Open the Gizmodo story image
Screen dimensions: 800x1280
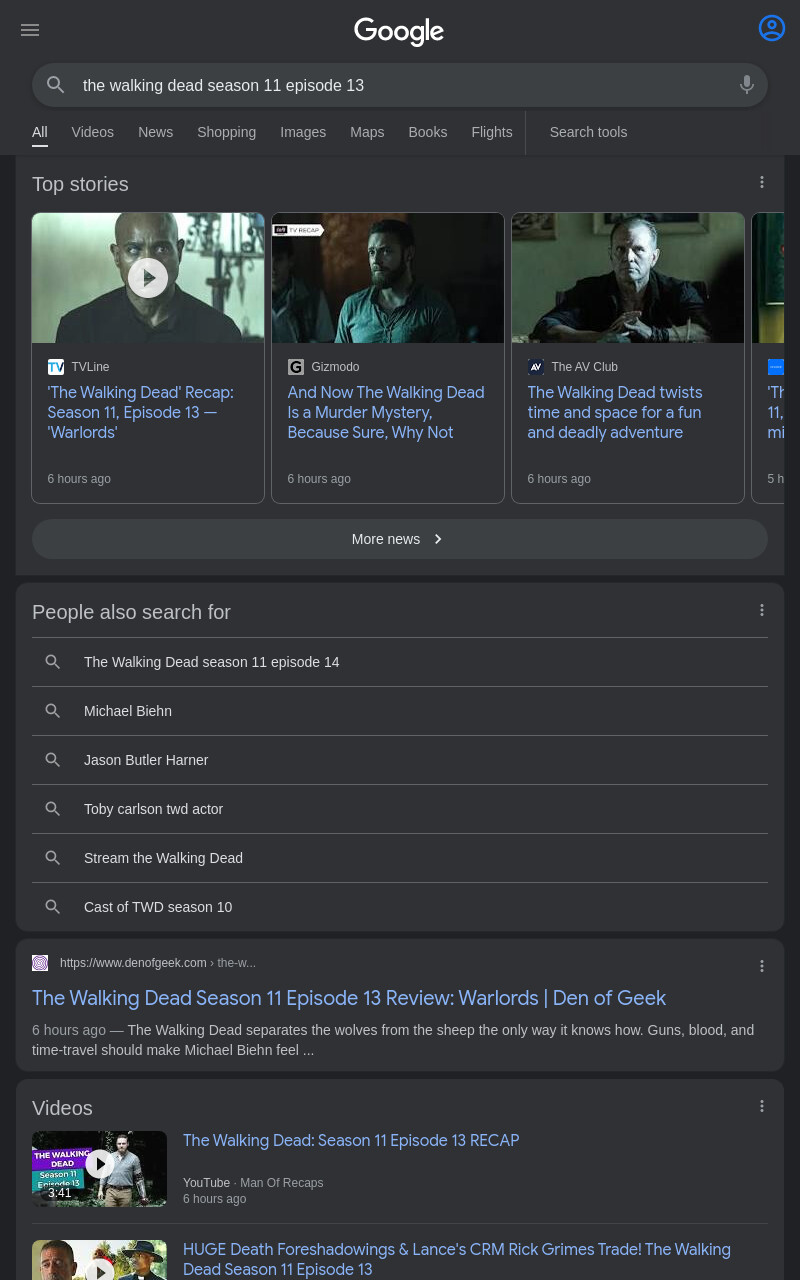pos(388,278)
